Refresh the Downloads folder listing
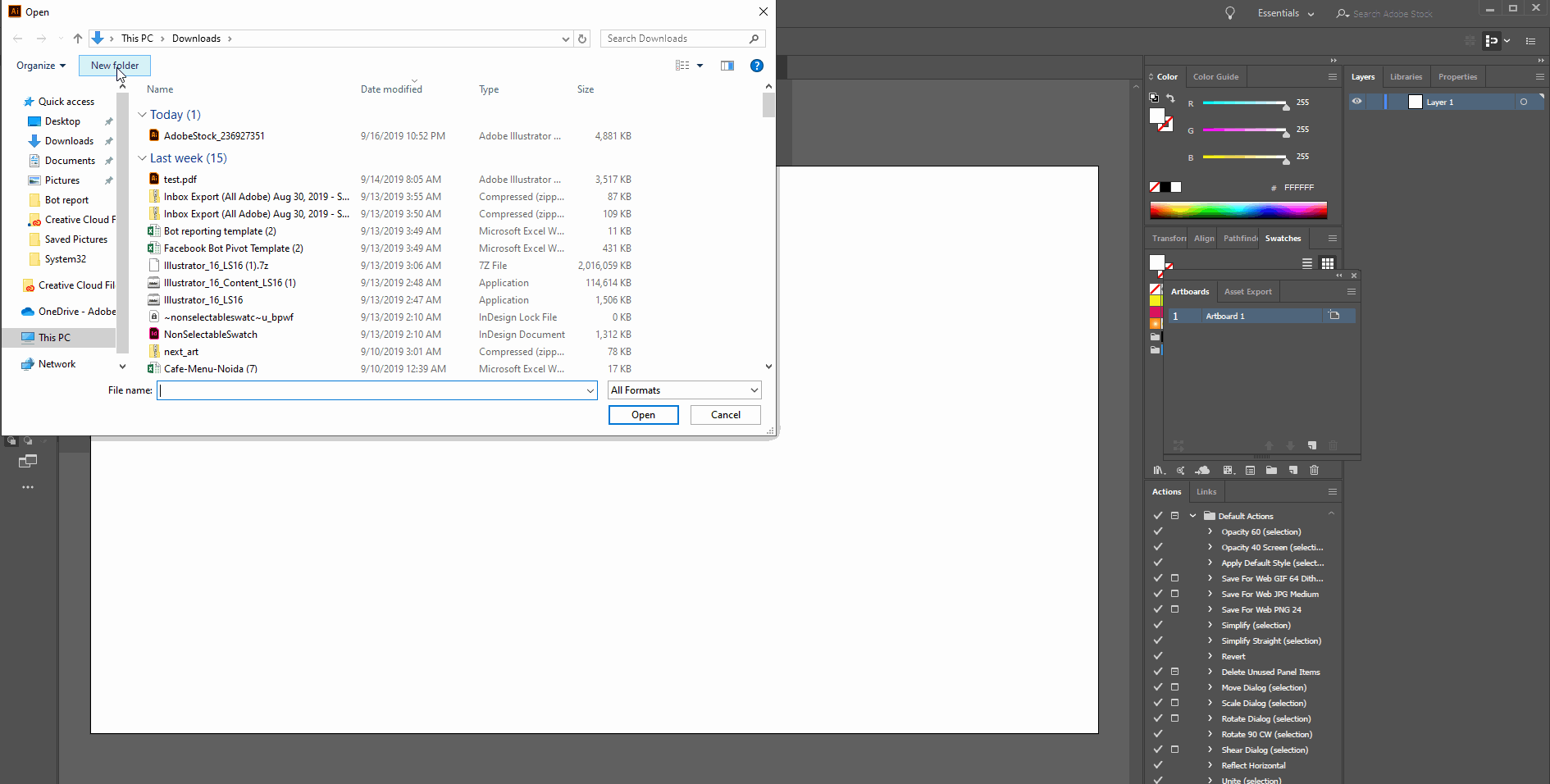Screen dimensions: 1550x784 click(582, 39)
